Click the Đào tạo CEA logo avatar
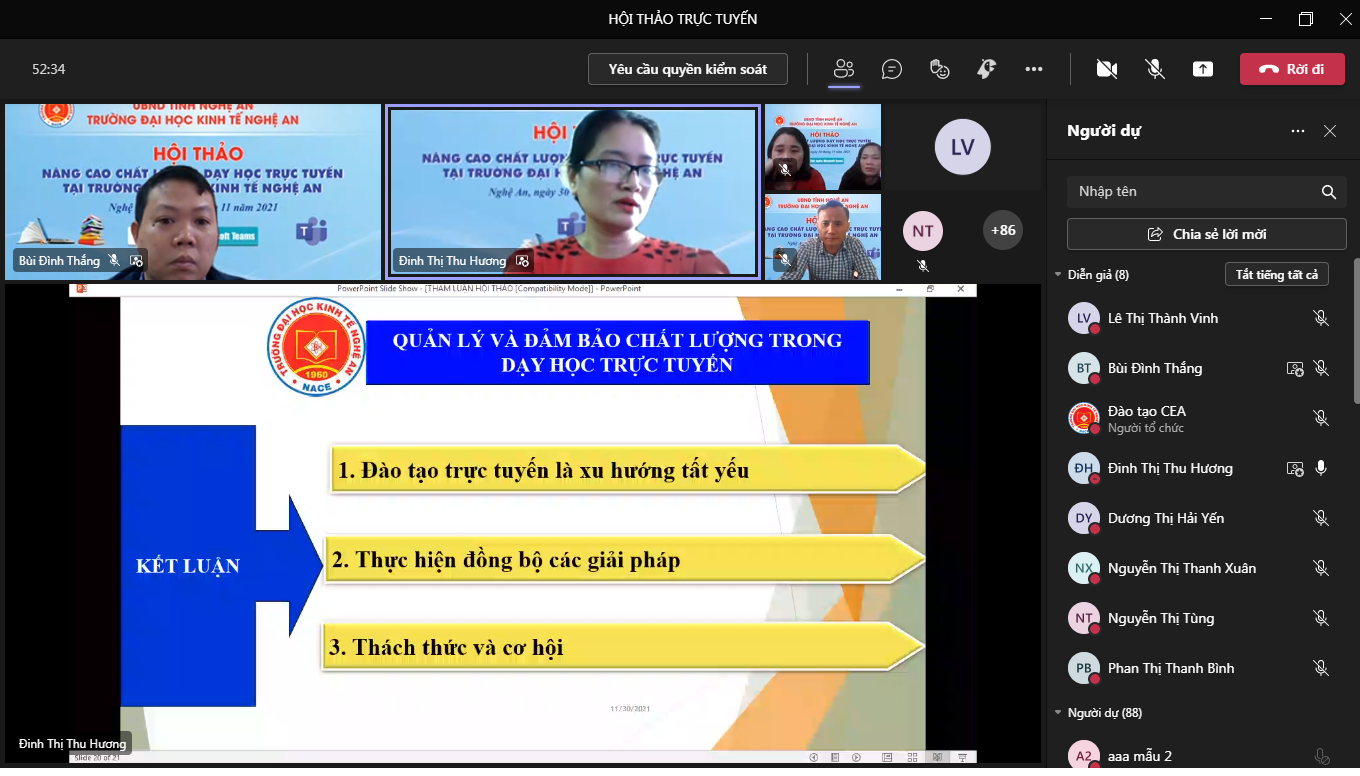Image resolution: width=1360 pixels, height=776 pixels. pos(1084,418)
